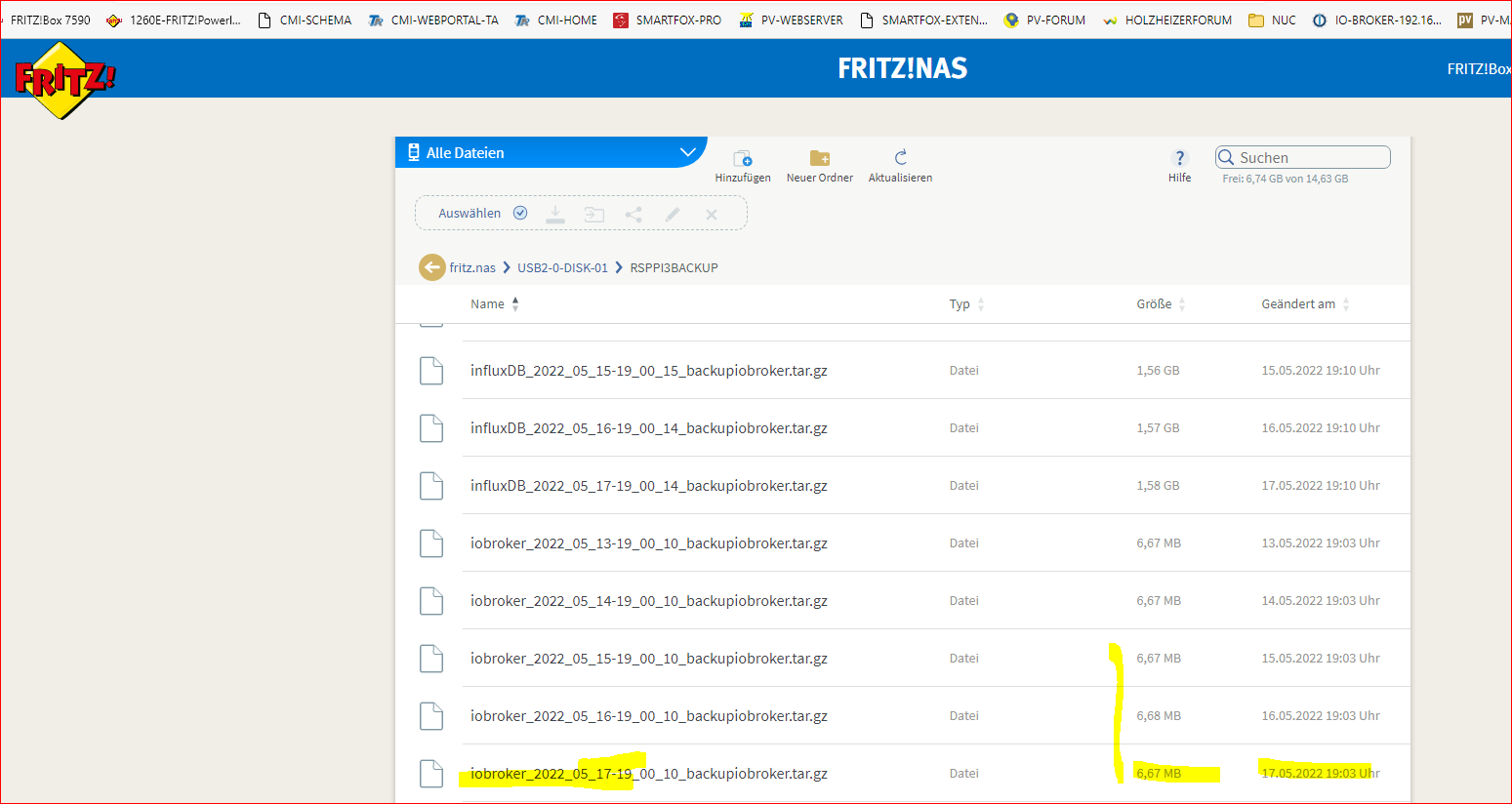Viewport: 1512px width, 804px height.
Task: Open iobroker_2022_05_16-19_00_10_backupiobroker.tar.gz
Action: click(649, 716)
